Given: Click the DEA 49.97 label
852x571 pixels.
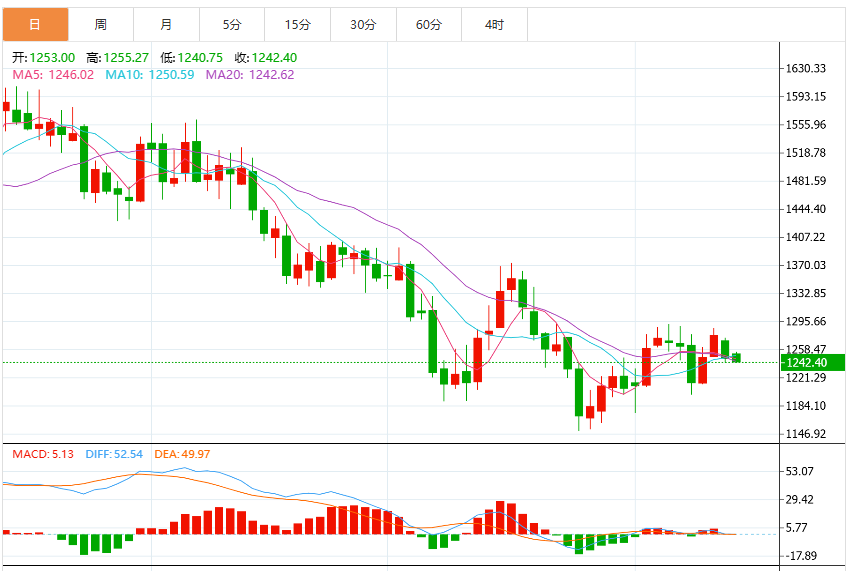Looking at the screenshot, I should pos(182,454).
